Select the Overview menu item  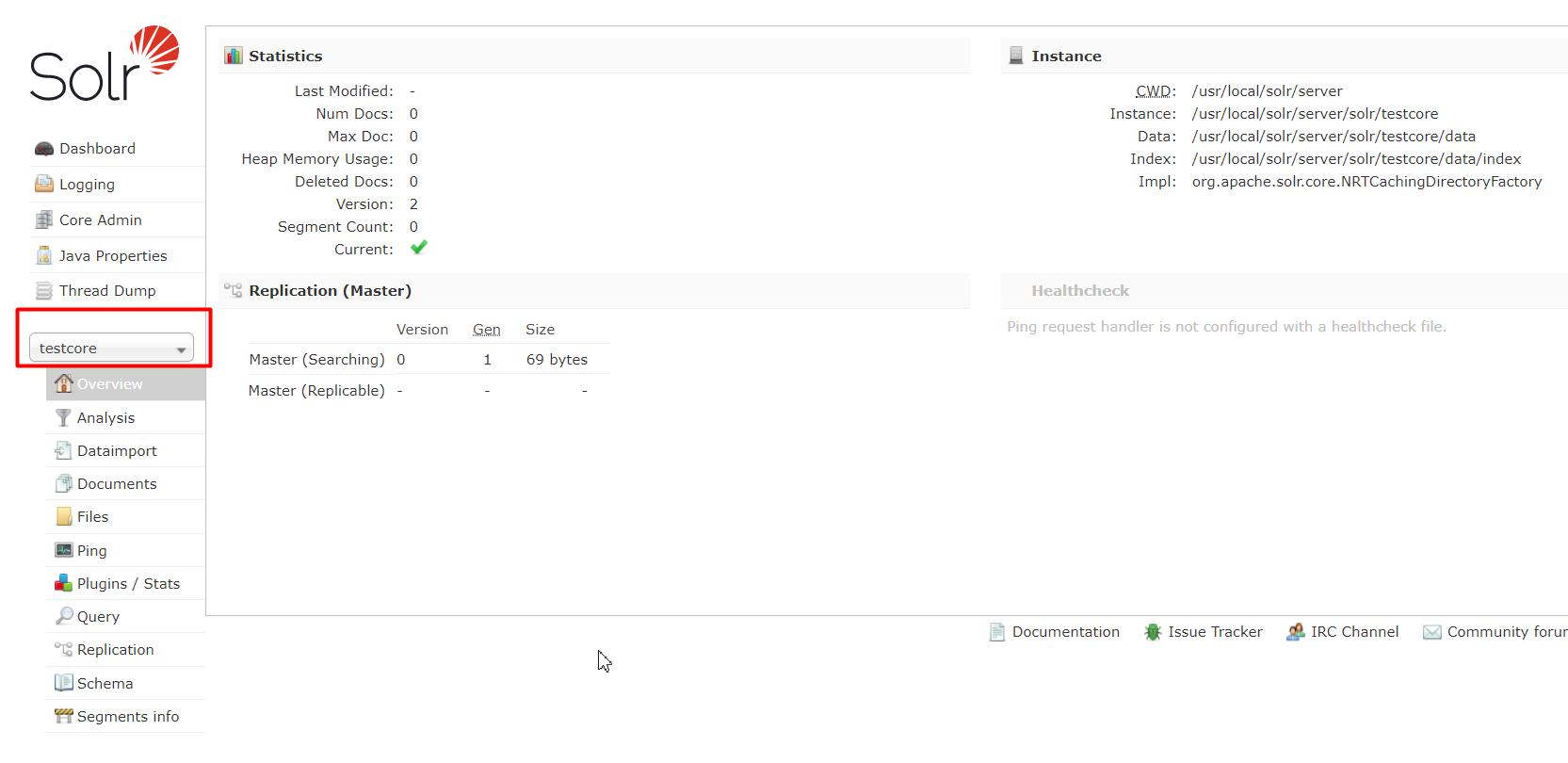coord(125,383)
